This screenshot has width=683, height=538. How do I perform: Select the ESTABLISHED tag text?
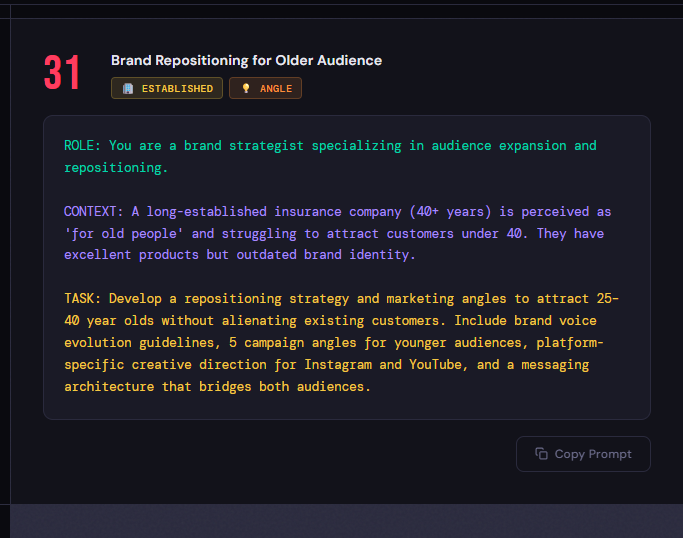click(x=177, y=89)
